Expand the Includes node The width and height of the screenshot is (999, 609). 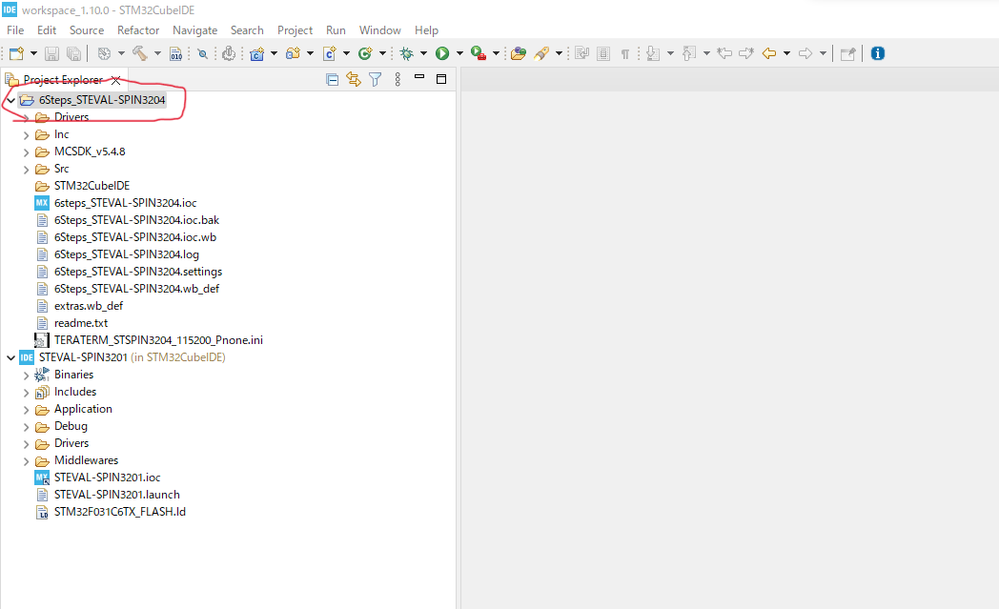coord(26,392)
